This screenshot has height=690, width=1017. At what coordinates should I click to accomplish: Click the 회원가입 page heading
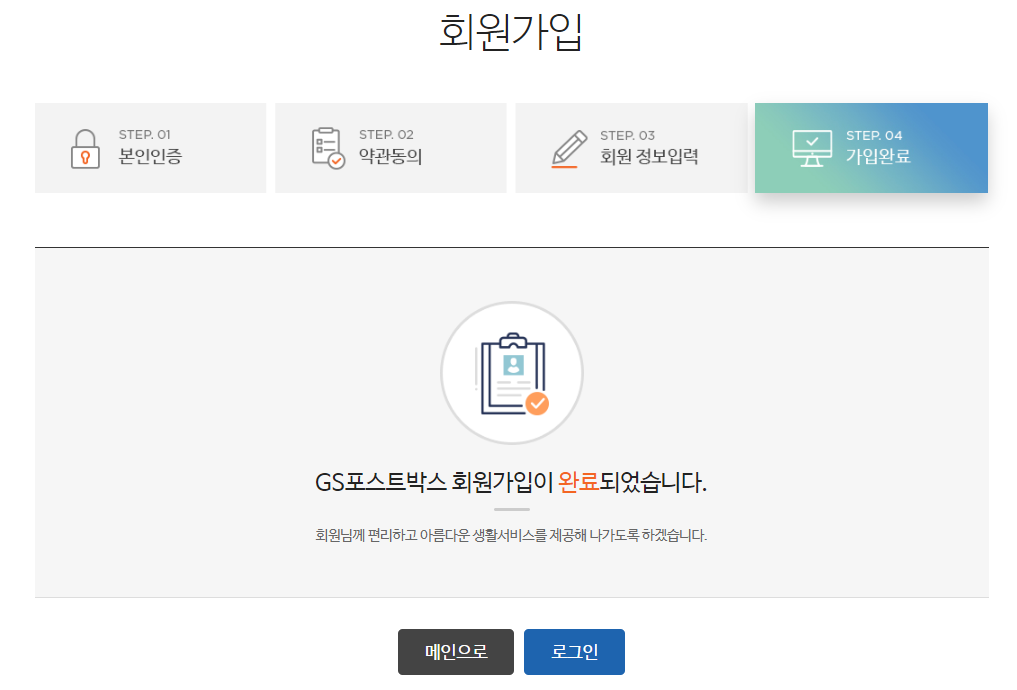511,32
